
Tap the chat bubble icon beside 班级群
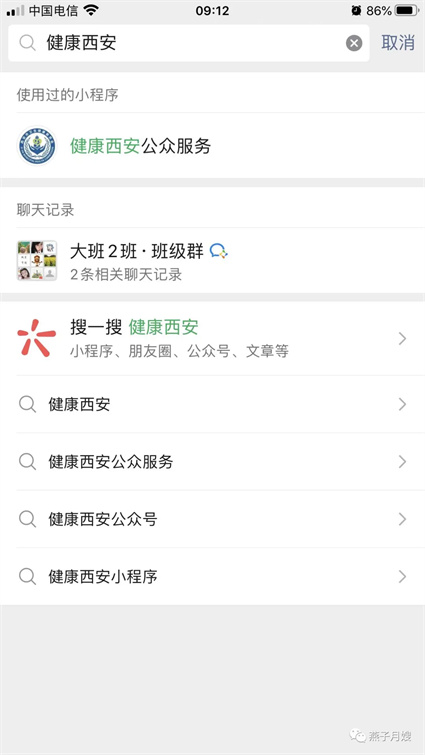tap(219, 250)
